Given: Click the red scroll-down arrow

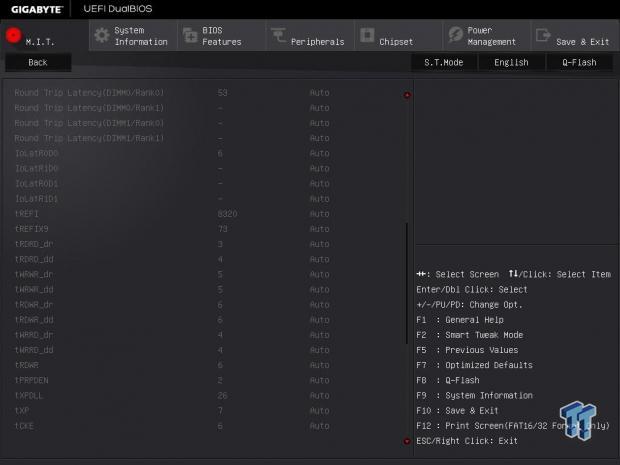Looking at the screenshot, I should [407, 440].
